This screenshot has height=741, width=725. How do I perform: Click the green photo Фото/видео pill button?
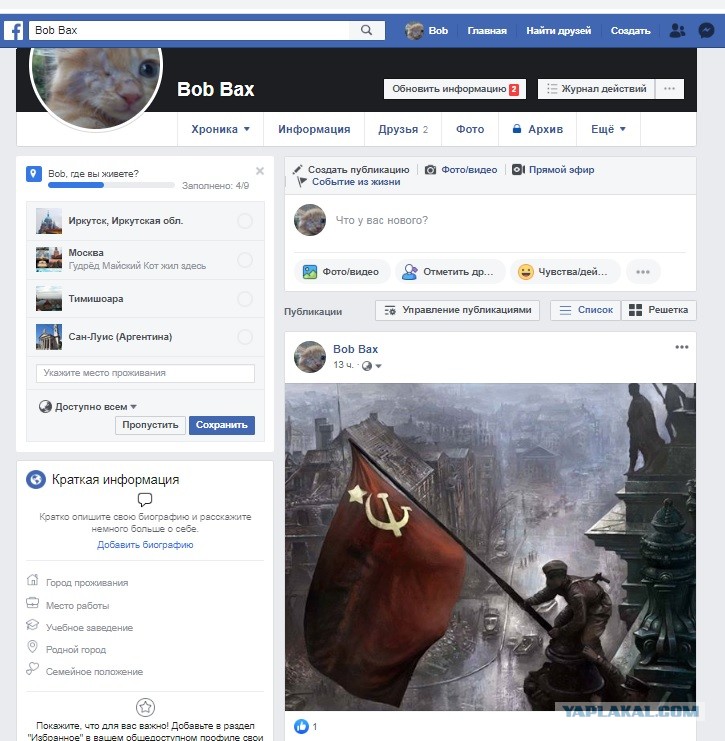click(342, 272)
